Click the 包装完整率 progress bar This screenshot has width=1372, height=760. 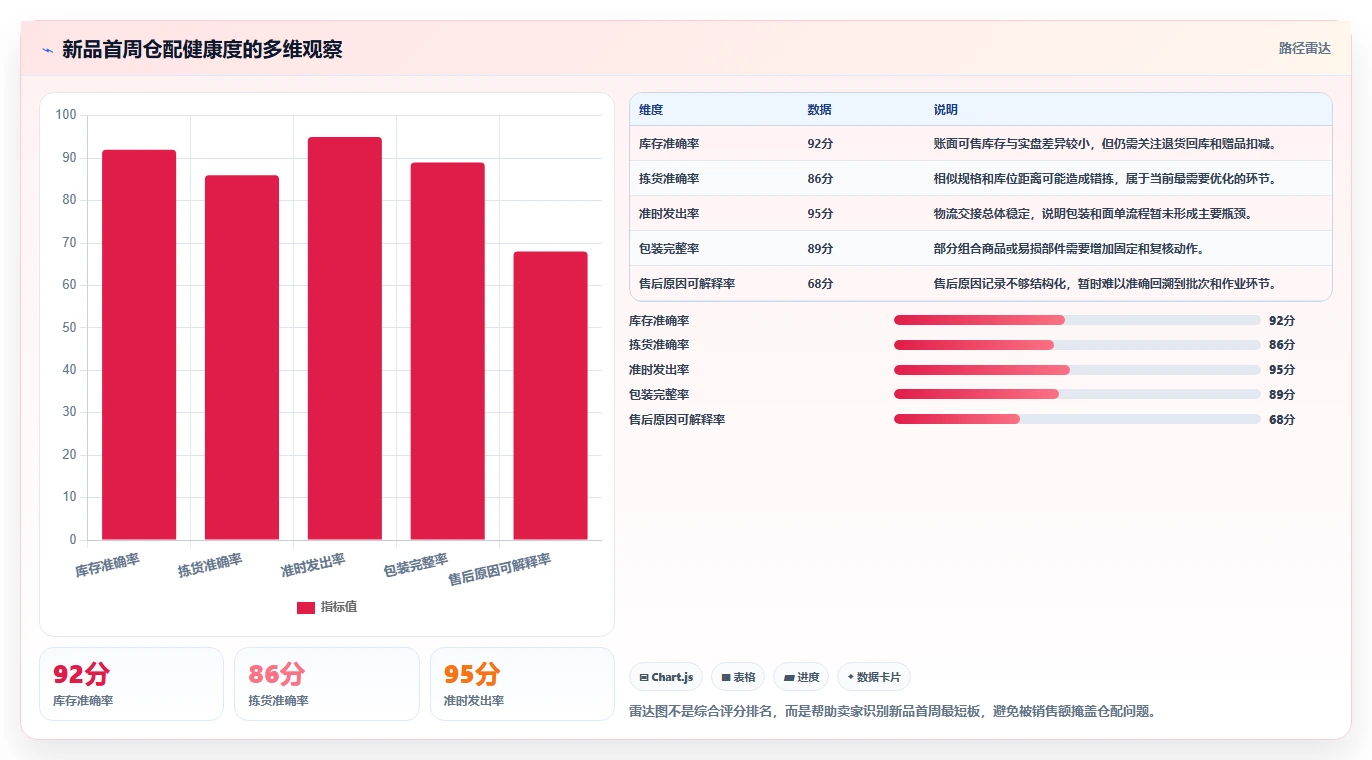click(1077, 394)
